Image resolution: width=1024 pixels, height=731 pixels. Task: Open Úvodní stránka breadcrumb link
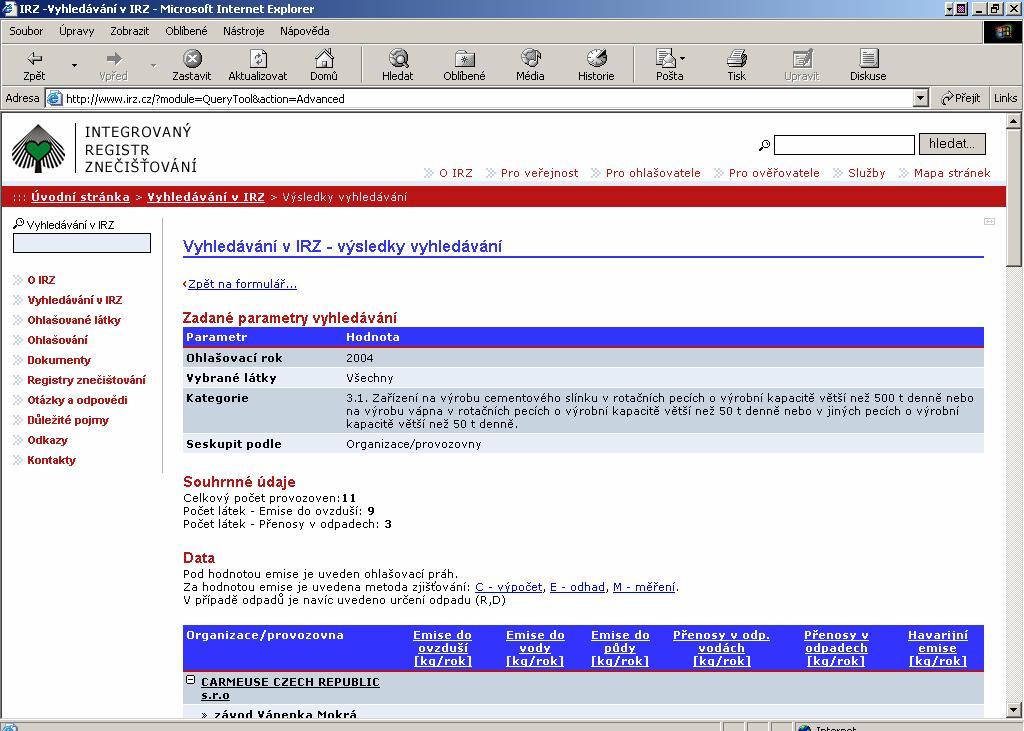click(80, 197)
